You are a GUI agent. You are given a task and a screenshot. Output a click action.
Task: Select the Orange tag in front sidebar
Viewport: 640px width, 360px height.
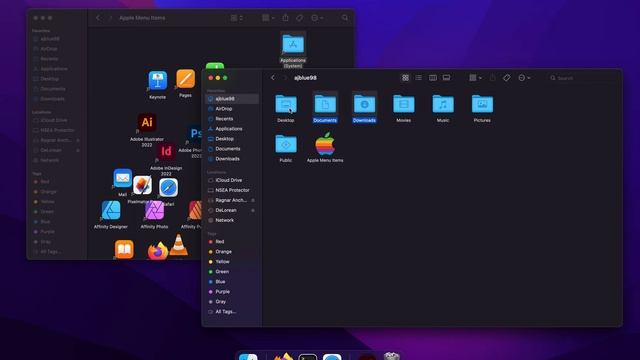click(232, 252)
